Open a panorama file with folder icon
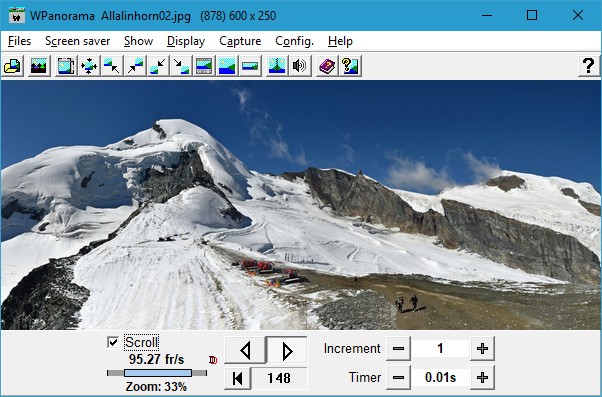Viewport: 602px width, 397px height. coord(12,66)
